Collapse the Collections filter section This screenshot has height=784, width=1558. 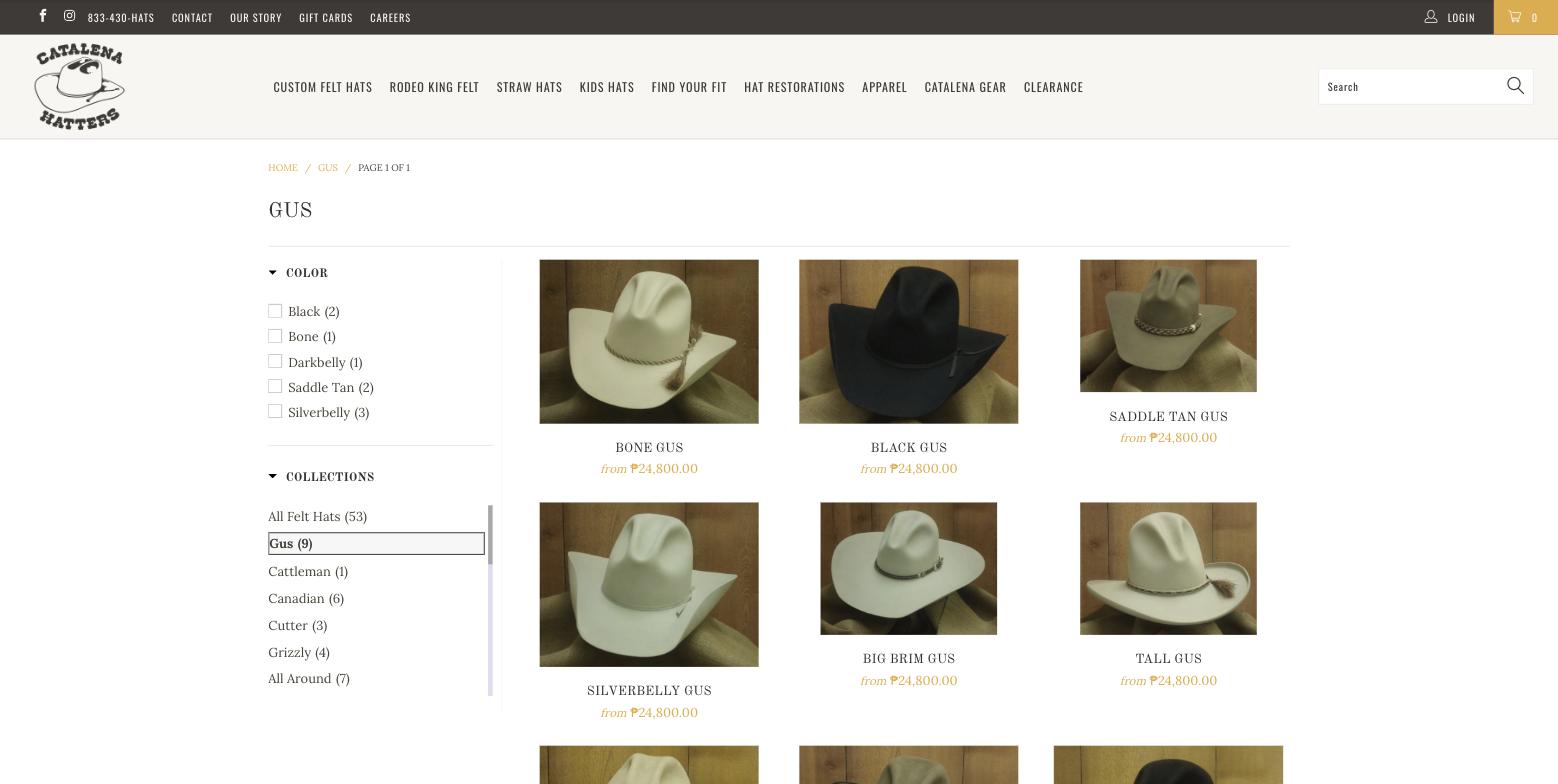pos(321,477)
